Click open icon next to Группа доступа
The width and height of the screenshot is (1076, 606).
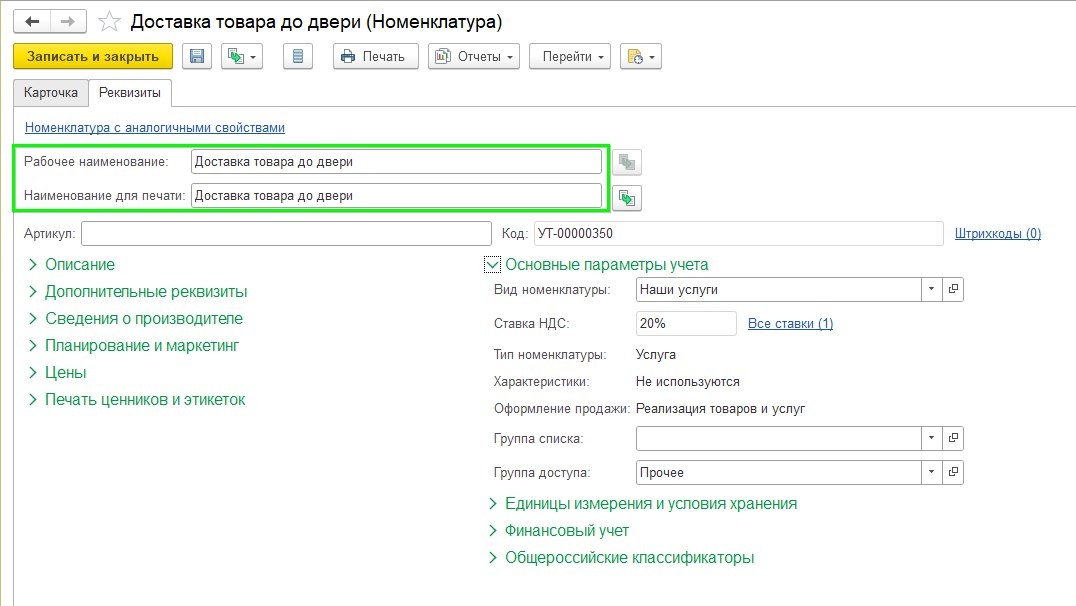pos(953,472)
